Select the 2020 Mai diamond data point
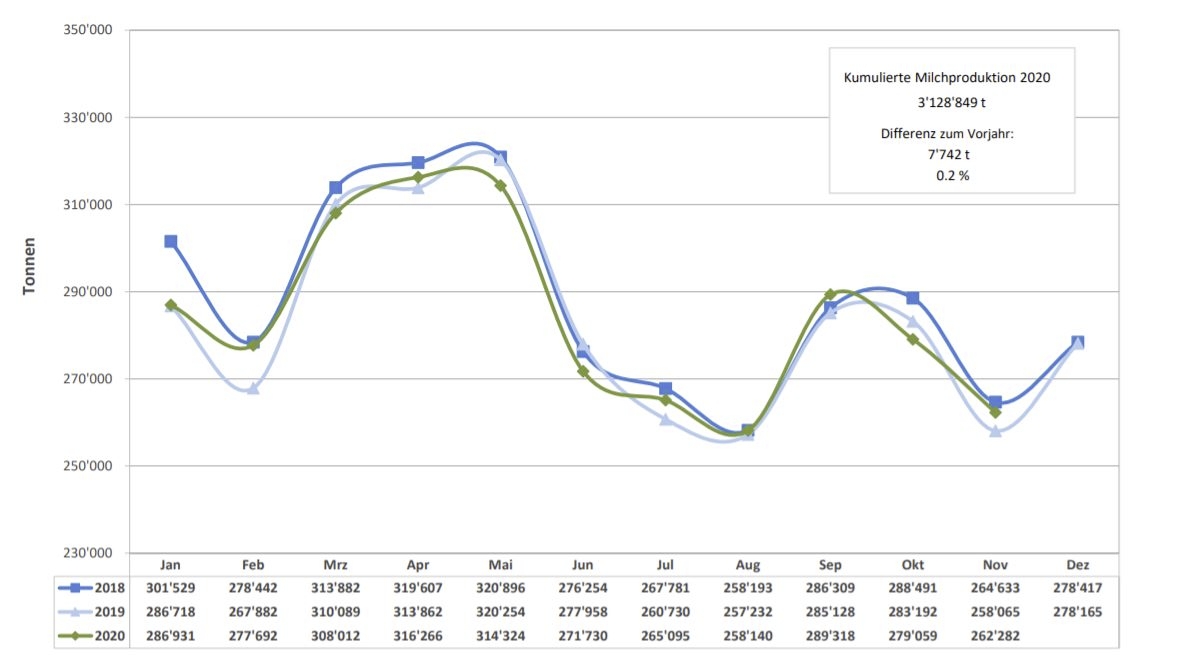 [x=500, y=186]
